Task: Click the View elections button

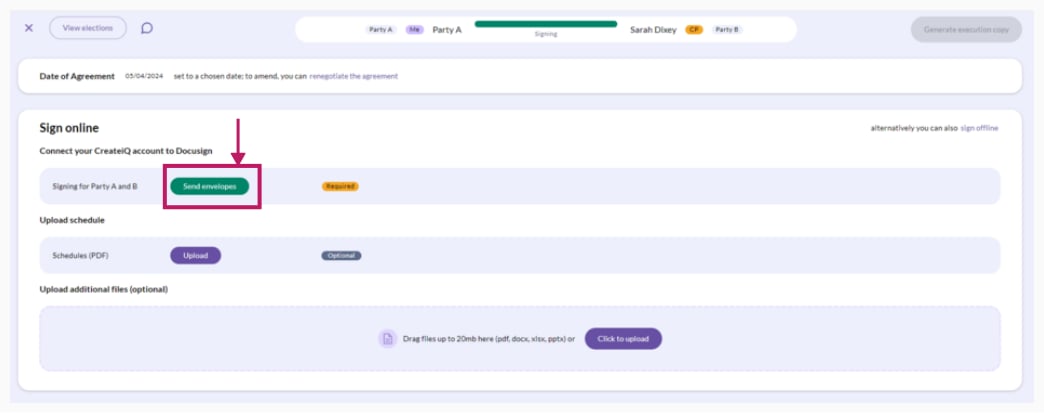Action: (88, 28)
